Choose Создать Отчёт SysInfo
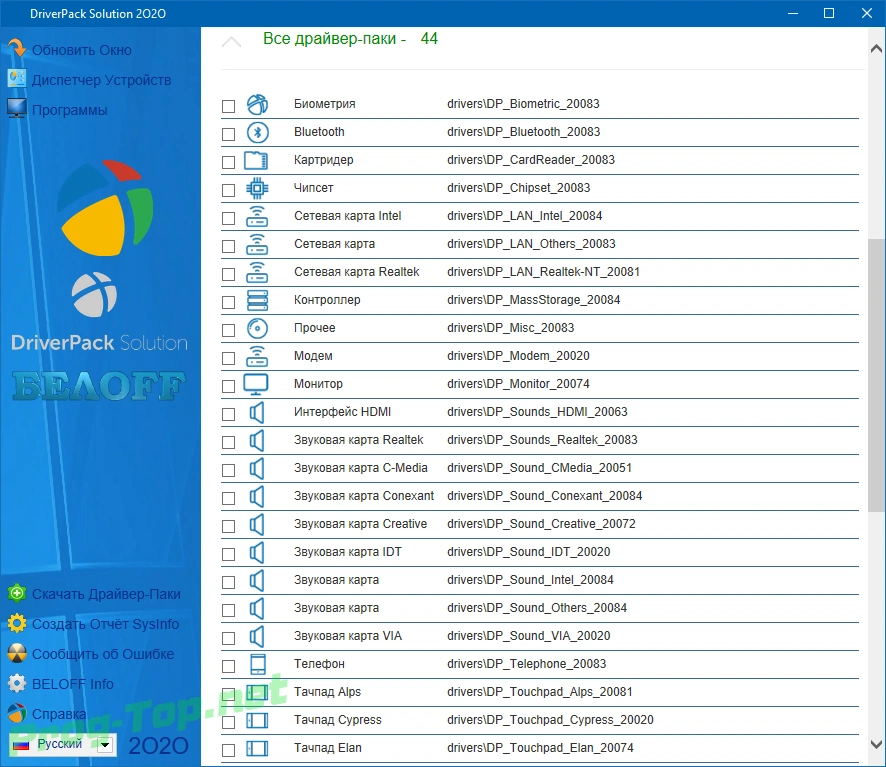Image resolution: width=886 pixels, height=767 pixels. point(106,624)
